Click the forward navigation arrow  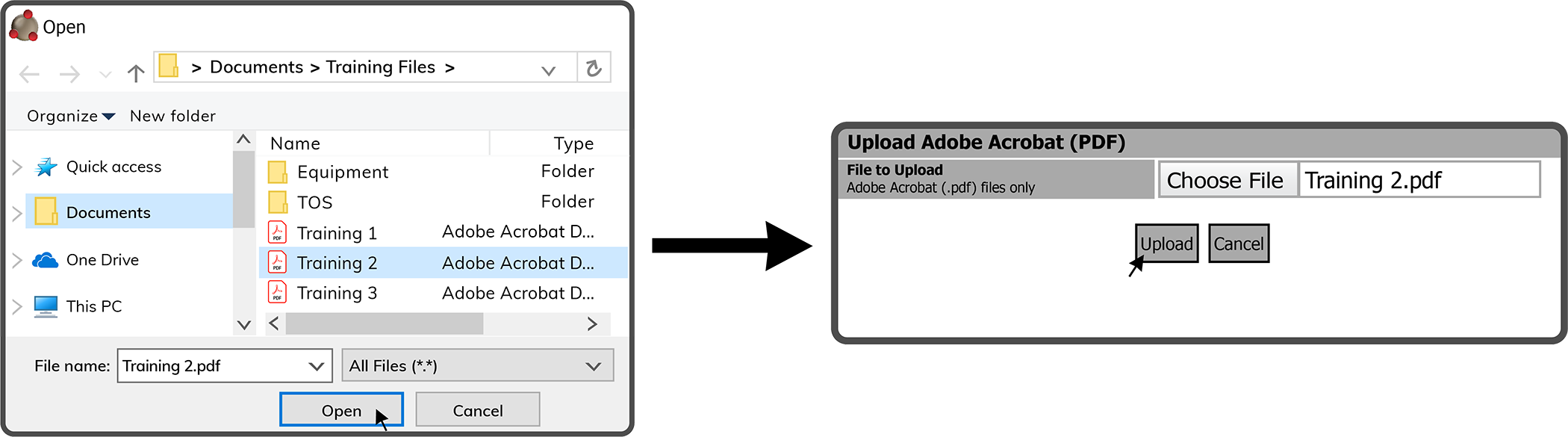pyautogui.click(x=69, y=73)
